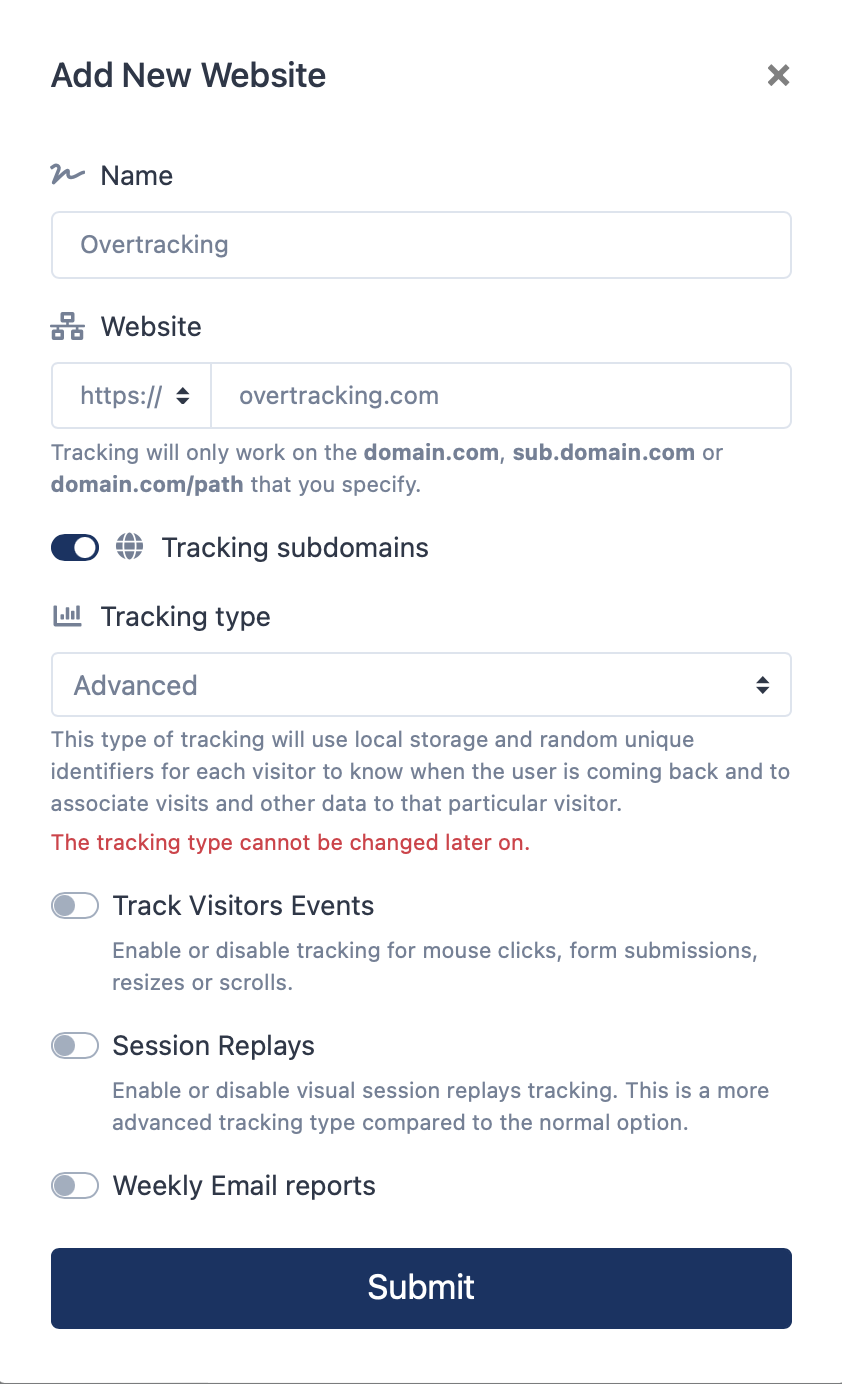Viewport: 842px width, 1384px height.
Task: Enable Track Visitors Events toggle
Action: 75,906
